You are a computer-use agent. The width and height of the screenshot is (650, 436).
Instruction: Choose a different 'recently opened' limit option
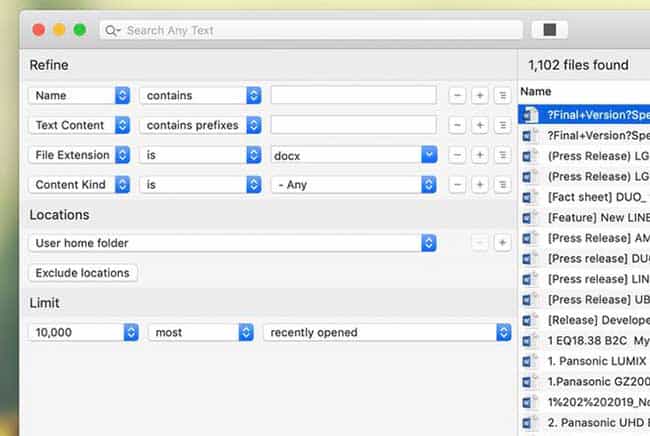tap(387, 332)
